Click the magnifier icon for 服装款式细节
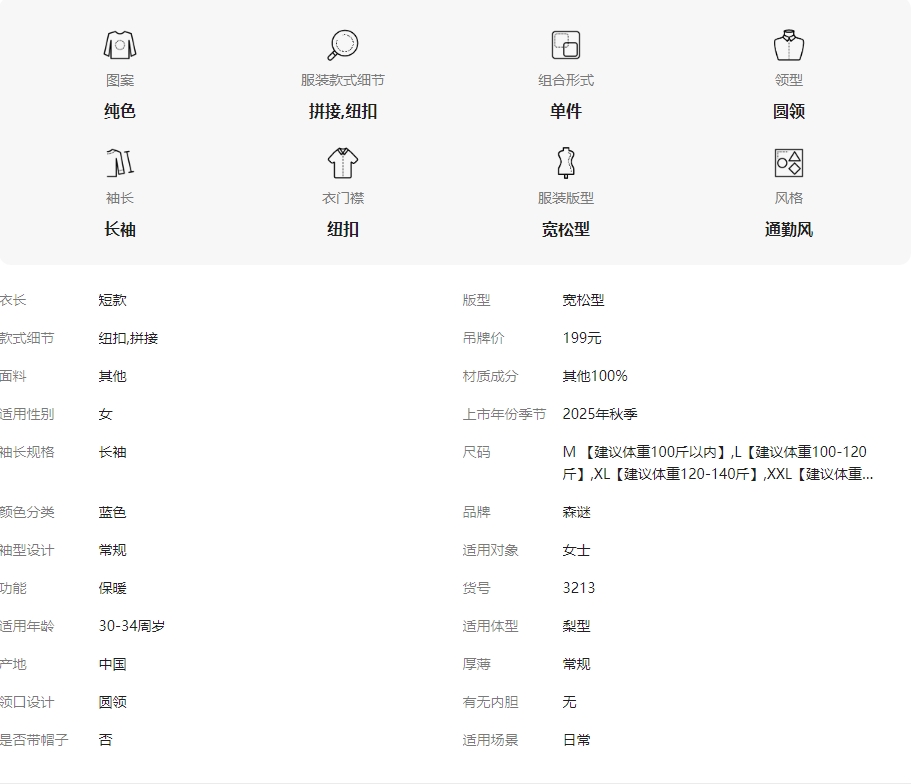 pyautogui.click(x=343, y=45)
